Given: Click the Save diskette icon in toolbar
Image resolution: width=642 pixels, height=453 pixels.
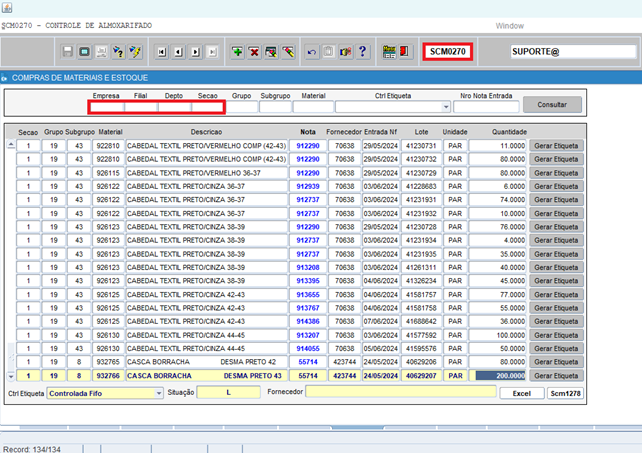Looking at the screenshot, I should tap(68, 52).
